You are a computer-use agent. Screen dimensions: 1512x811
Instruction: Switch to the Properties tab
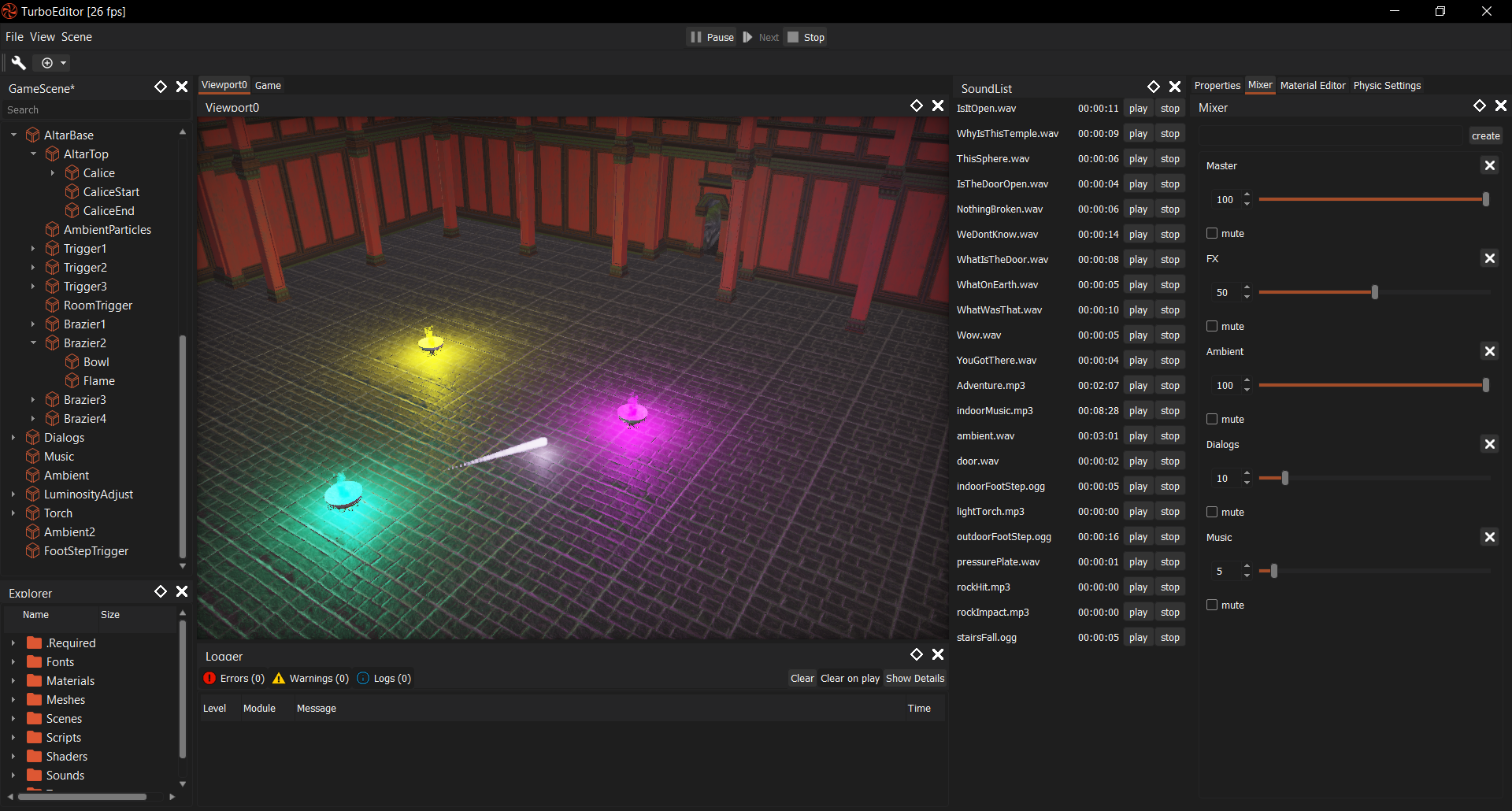click(x=1217, y=86)
